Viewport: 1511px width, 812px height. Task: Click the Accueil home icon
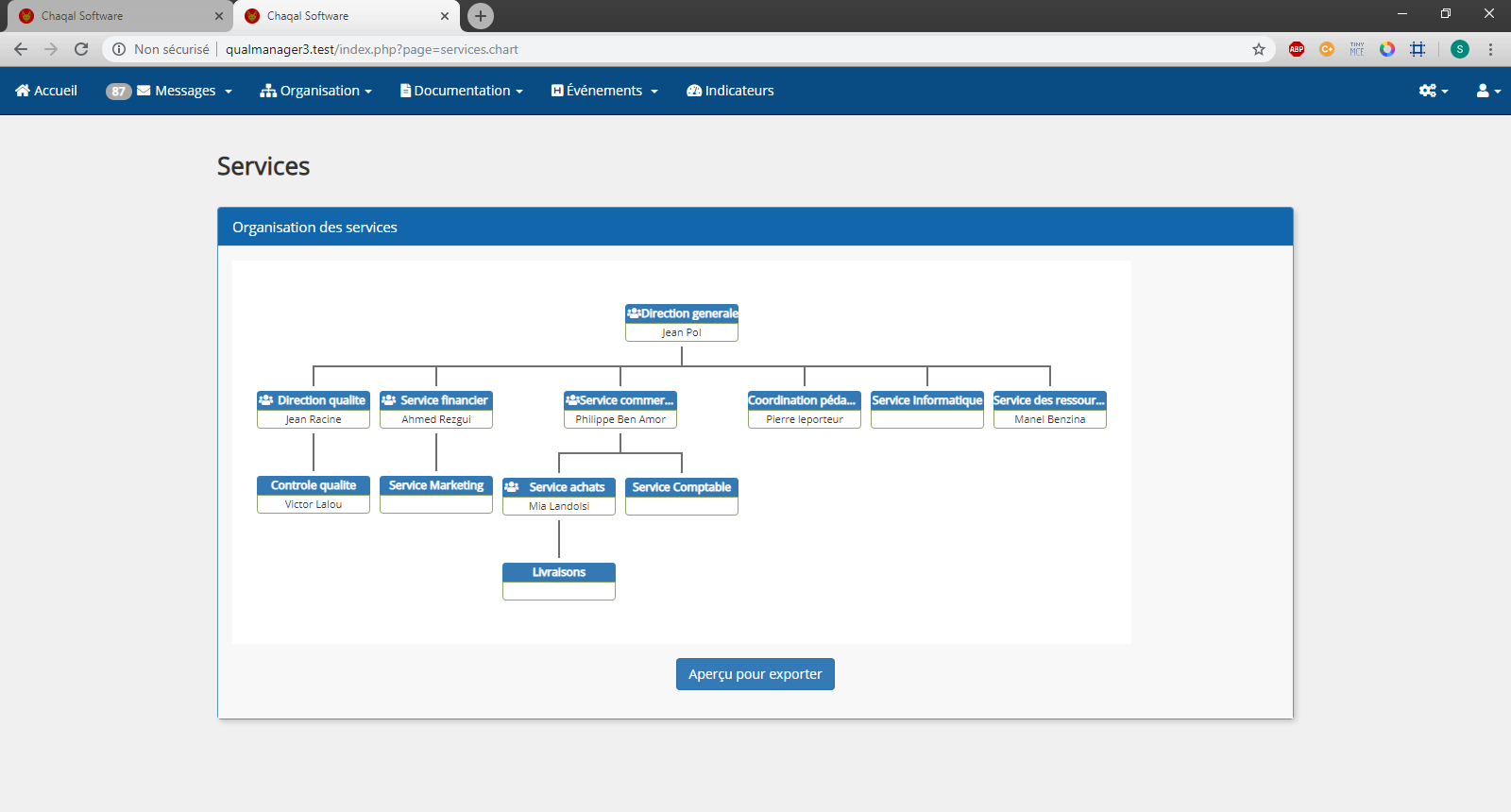pyautogui.click(x=23, y=91)
